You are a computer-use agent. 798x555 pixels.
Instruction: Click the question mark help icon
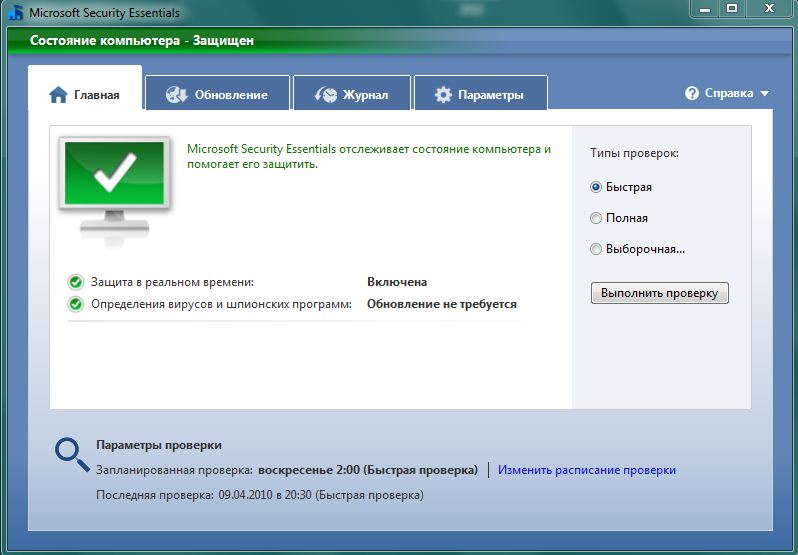692,93
